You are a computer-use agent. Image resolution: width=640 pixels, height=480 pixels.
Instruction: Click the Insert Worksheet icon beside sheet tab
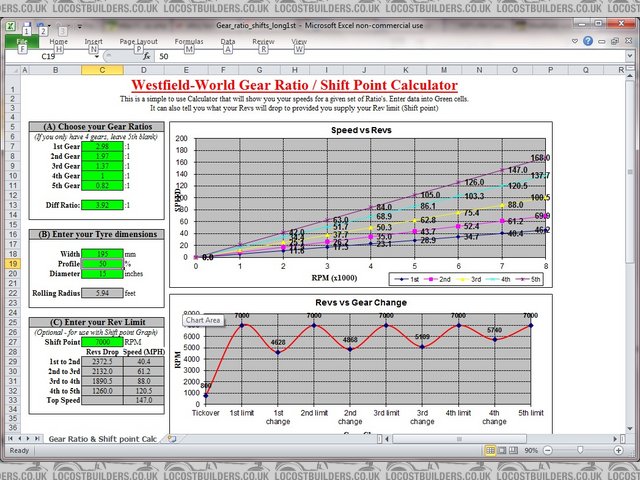click(x=172, y=439)
